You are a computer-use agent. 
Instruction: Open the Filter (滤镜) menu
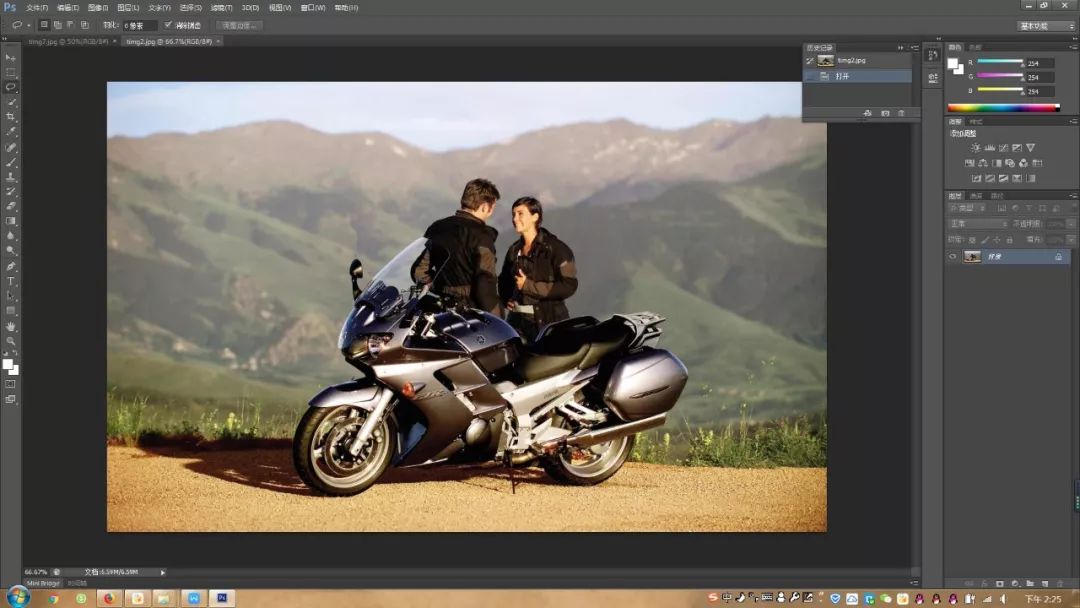coord(222,7)
